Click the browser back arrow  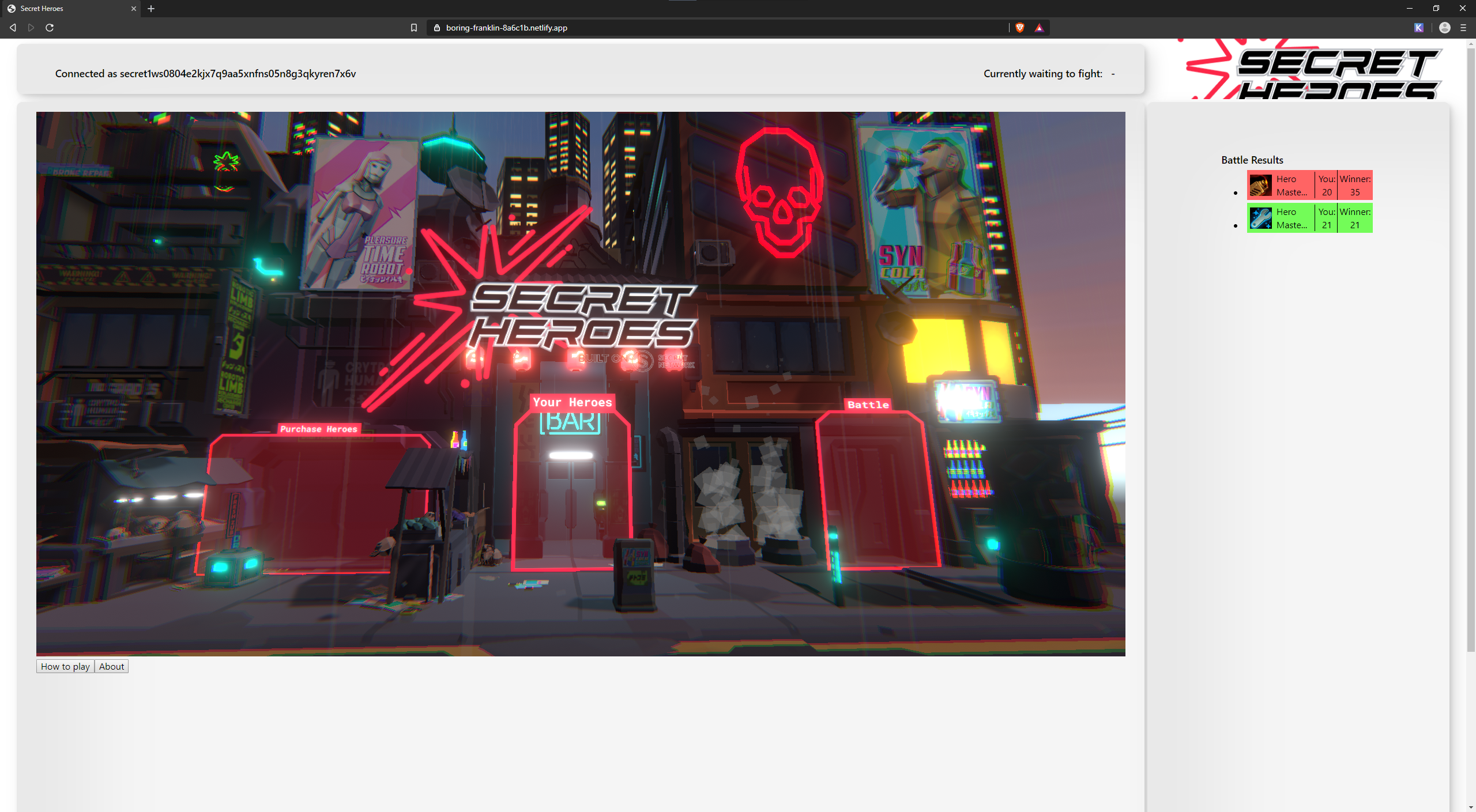(13, 28)
